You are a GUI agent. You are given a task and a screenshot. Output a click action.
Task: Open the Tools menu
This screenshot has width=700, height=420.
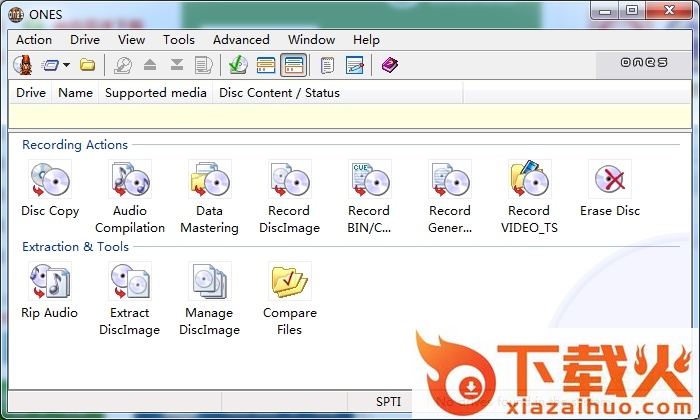179,40
